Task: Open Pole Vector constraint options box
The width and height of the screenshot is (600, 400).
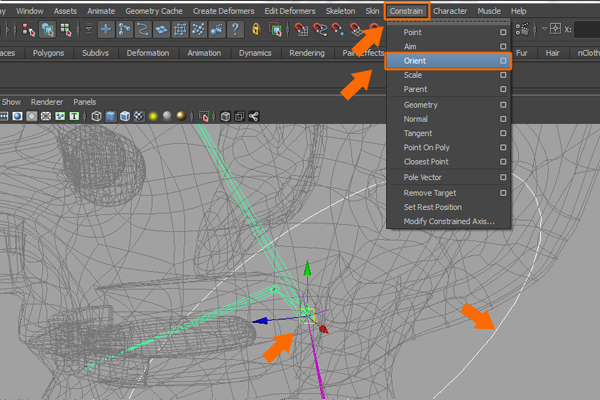Action: [503, 177]
